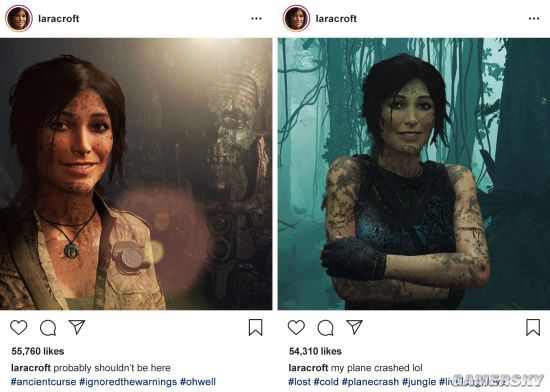
Task: Click the left post's profile avatar
Action: pos(19,19)
